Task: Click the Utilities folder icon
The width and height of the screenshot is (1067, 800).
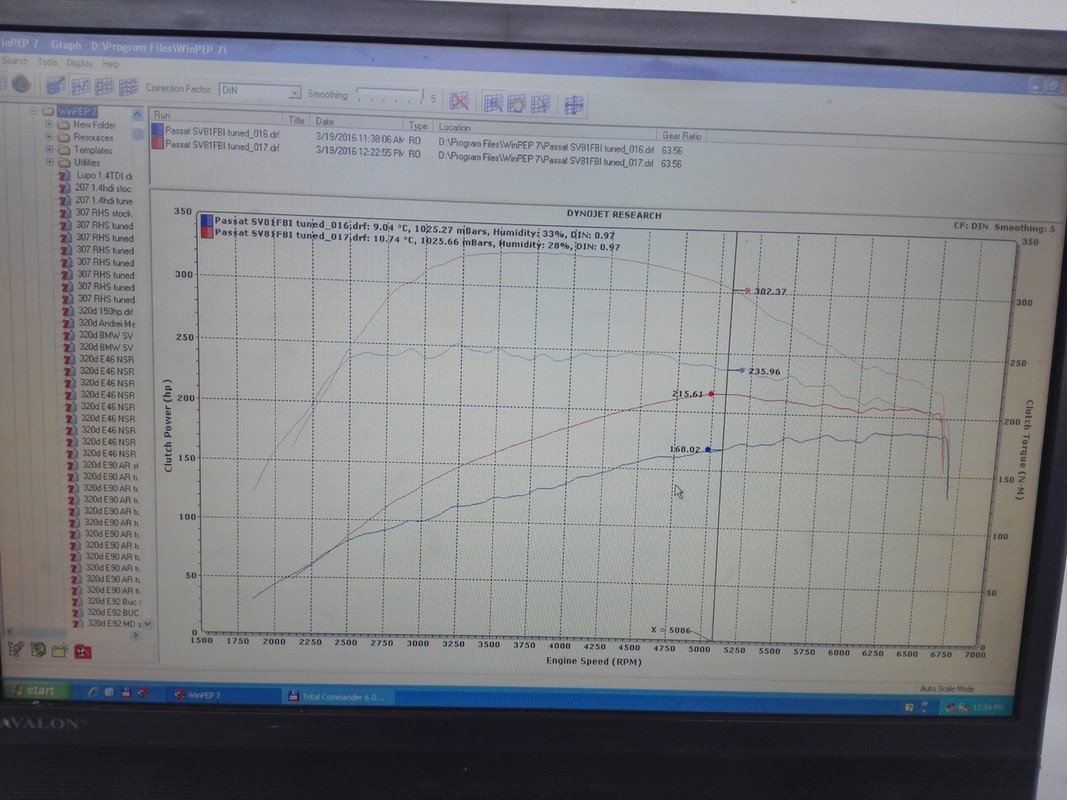Action: pyautogui.click(x=65, y=163)
